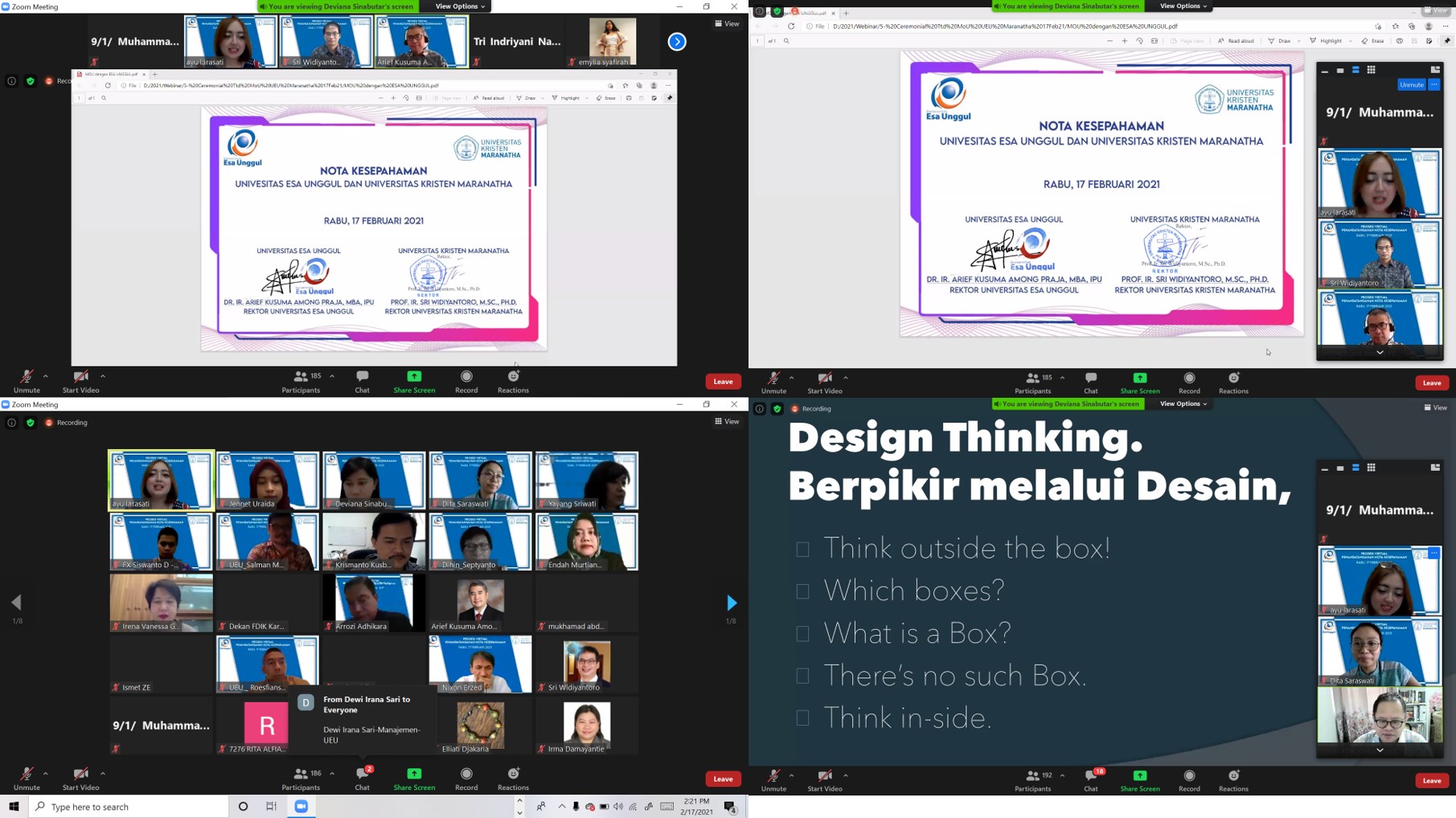
Task: Click Zoom icon in Windows taskbar
Action: [x=301, y=806]
